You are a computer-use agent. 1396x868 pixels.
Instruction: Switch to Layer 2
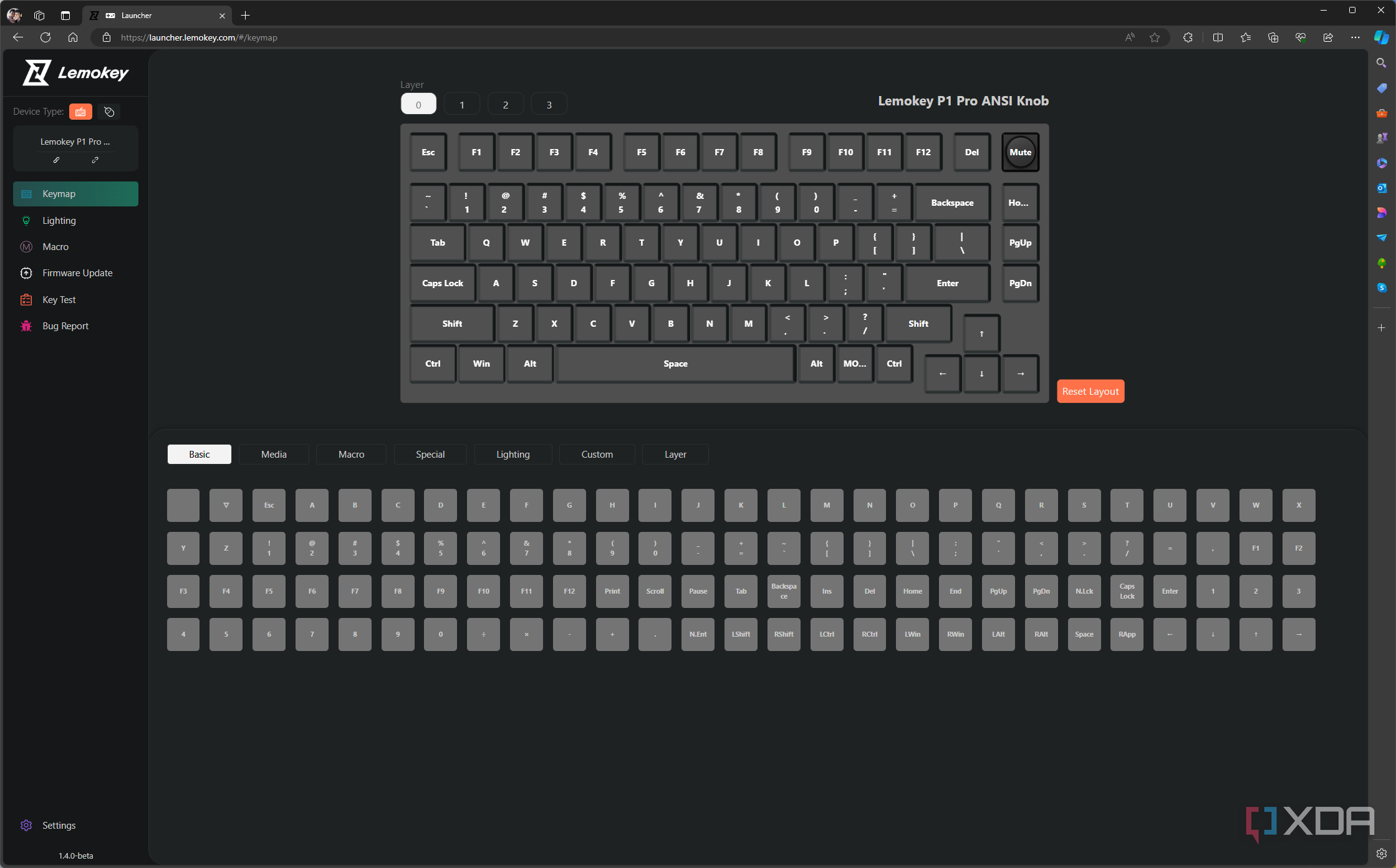point(506,104)
